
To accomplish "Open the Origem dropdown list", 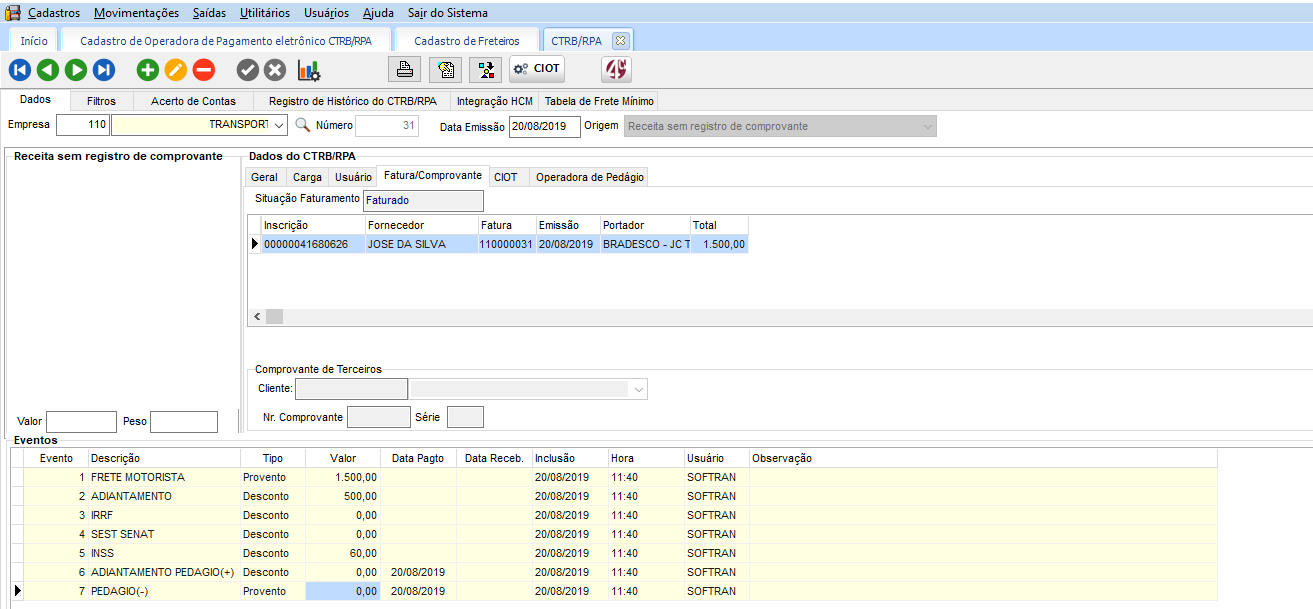I will pyautogui.click(x=927, y=127).
